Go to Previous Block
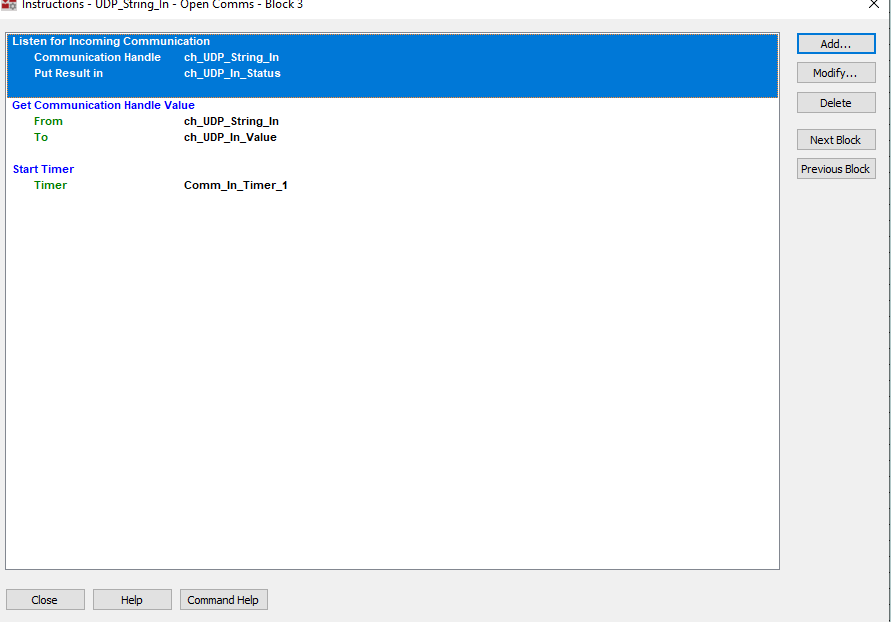 [x=836, y=169]
